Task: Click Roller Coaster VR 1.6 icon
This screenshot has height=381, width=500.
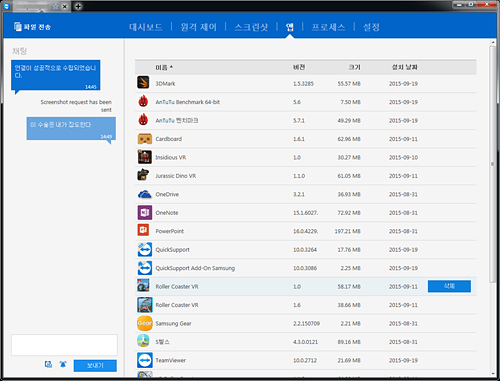Action: tap(145, 305)
